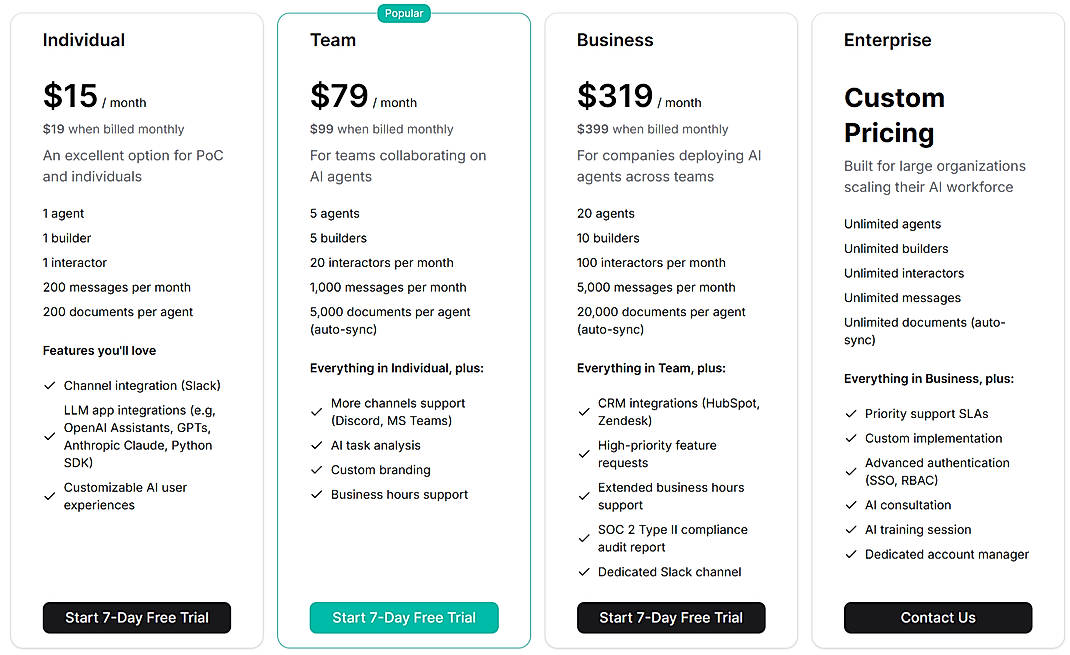Click the checkmark beside Channel integration (Slack)
The image size is (1070, 655).
click(x=48, y=385)
